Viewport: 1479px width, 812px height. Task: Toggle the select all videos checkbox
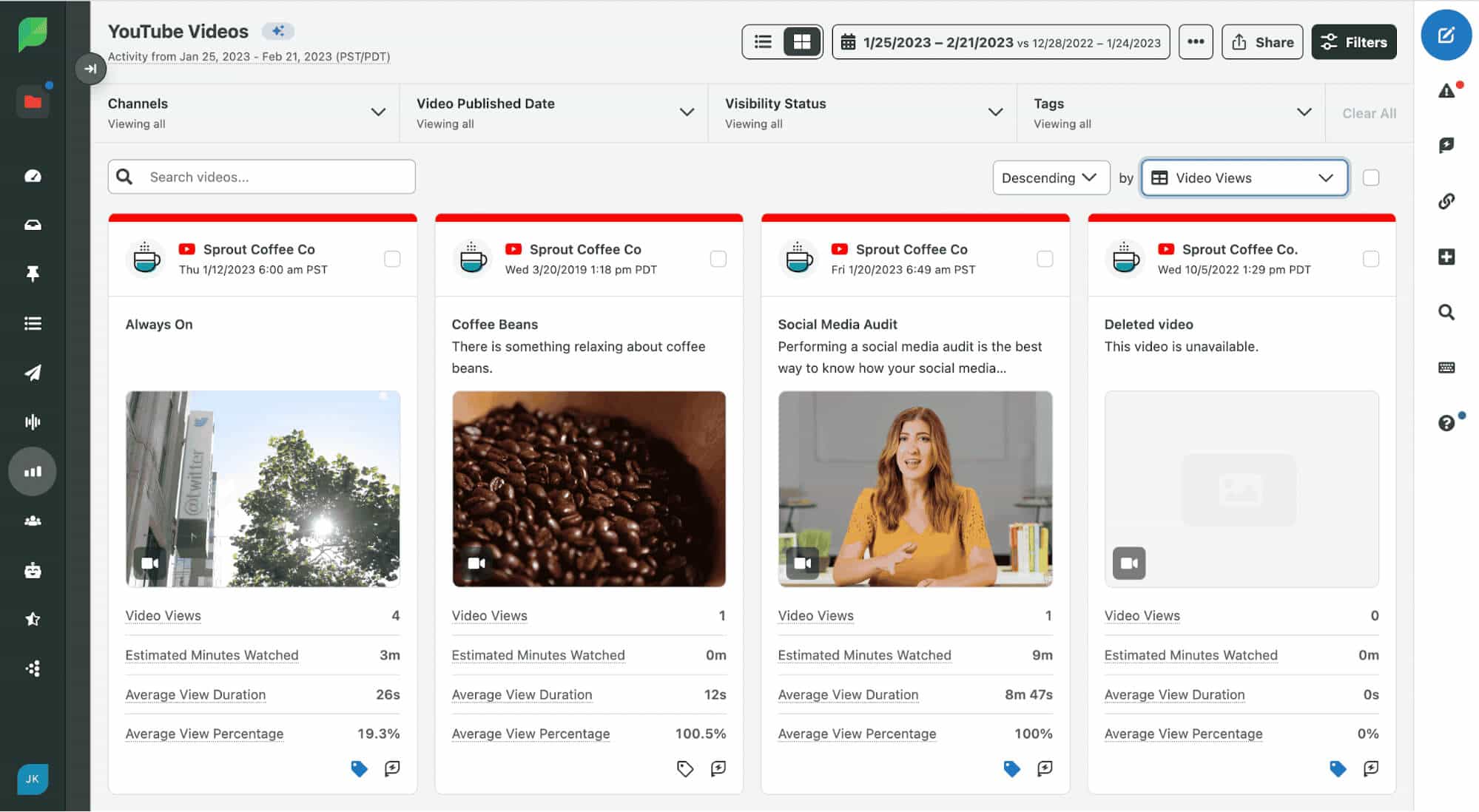pyautogui.click(x=1371, y=177)
